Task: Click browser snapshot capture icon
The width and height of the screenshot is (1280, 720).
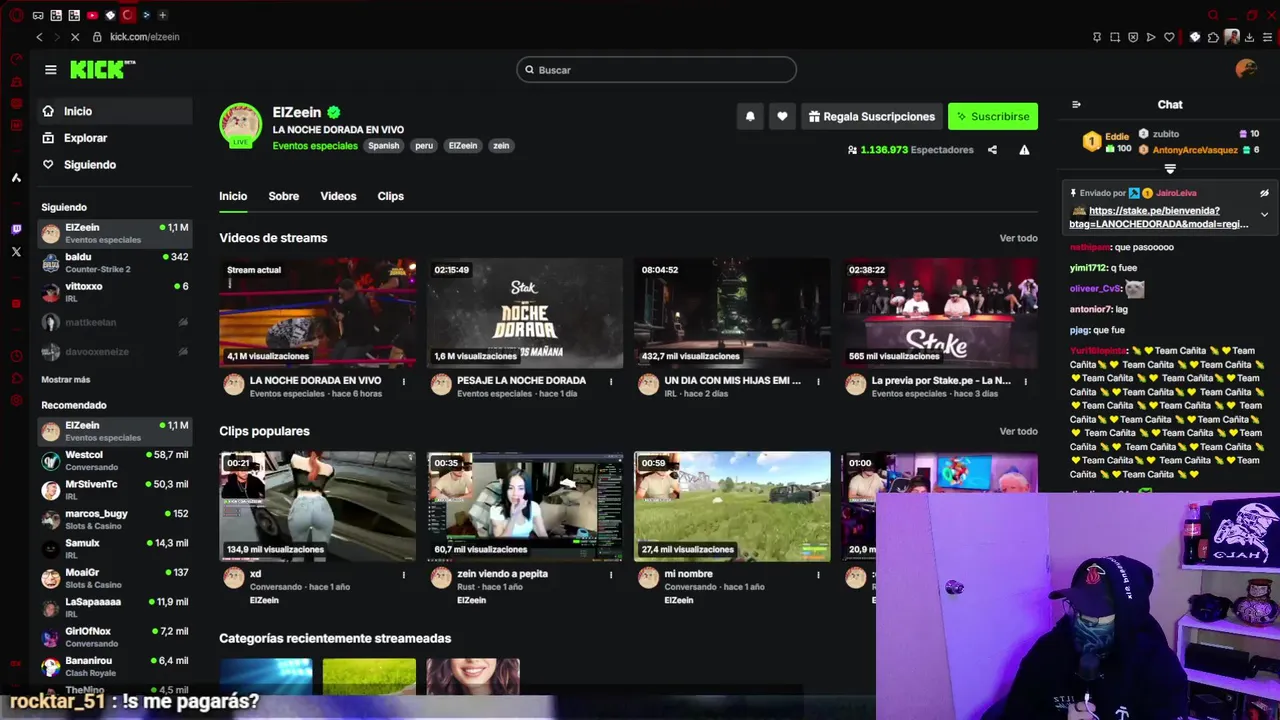Action: (1115, 37)
